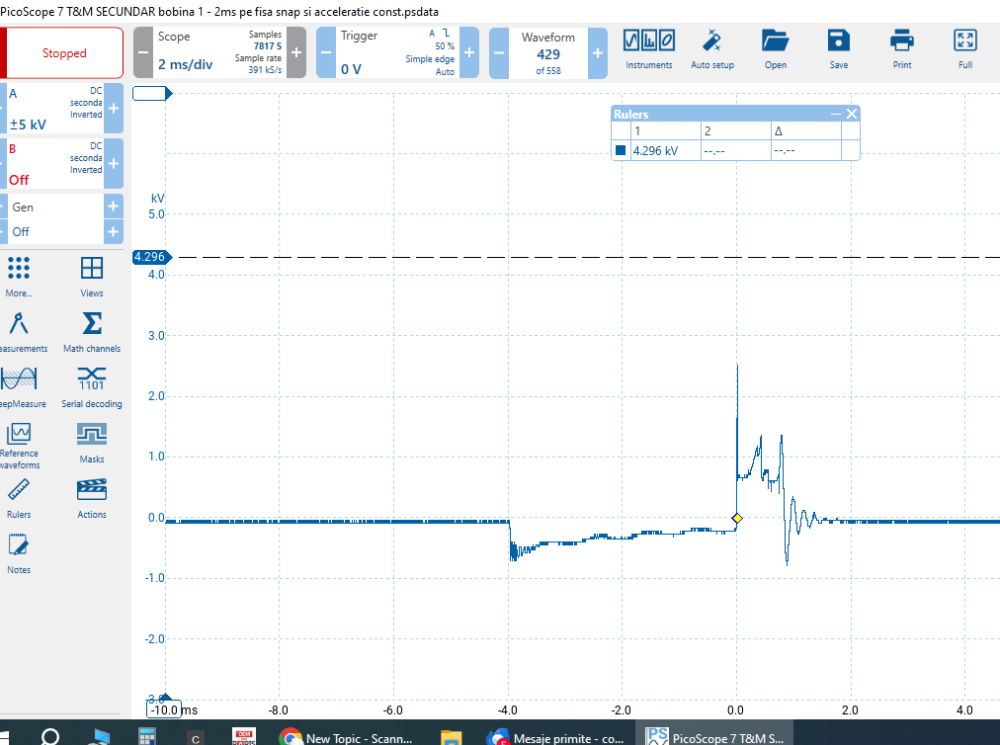
Task: Run Auto setup wand tool
Action: click(712, 48)
